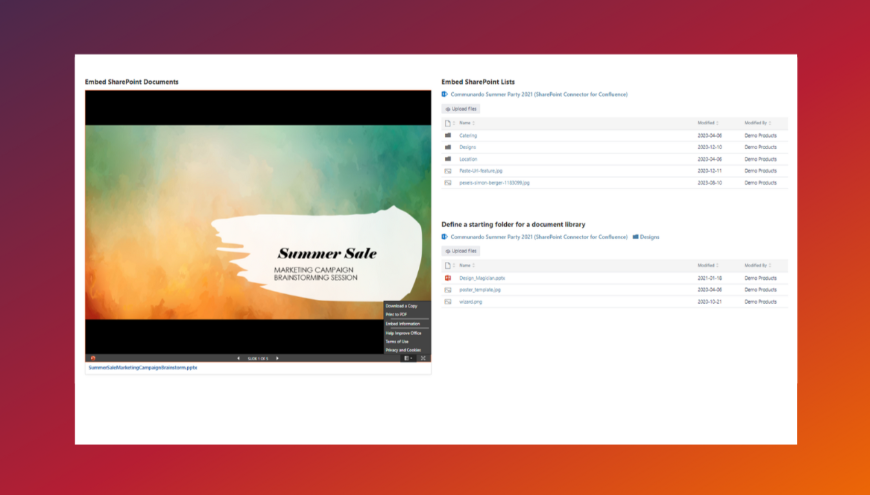This screenshot has height=495, width=870.
Task: Click Demo Products in the Location row
Action: pyautogui.click(x=760, y=159)
